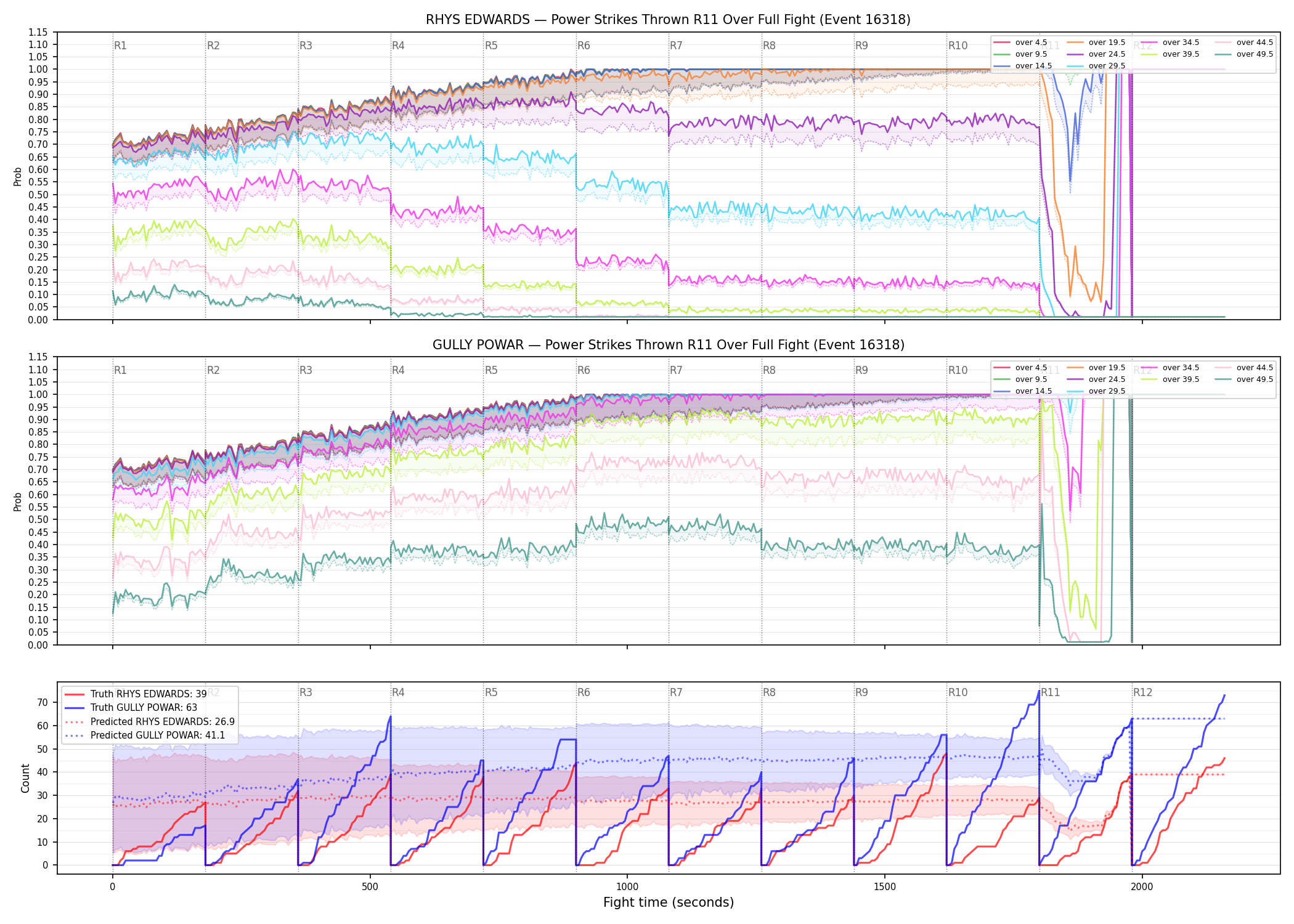Click the R1 round label in Gully Powar panel

tap(120, 370)
